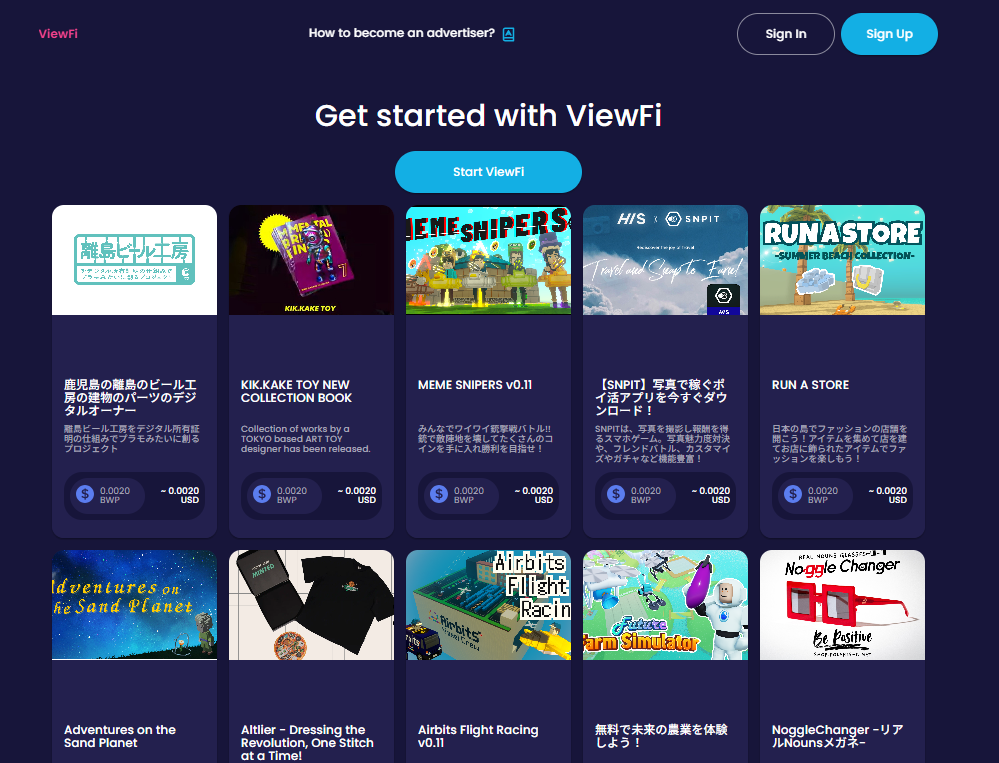Open the Airbits Flight Racing thumbnail

[489, 605]
